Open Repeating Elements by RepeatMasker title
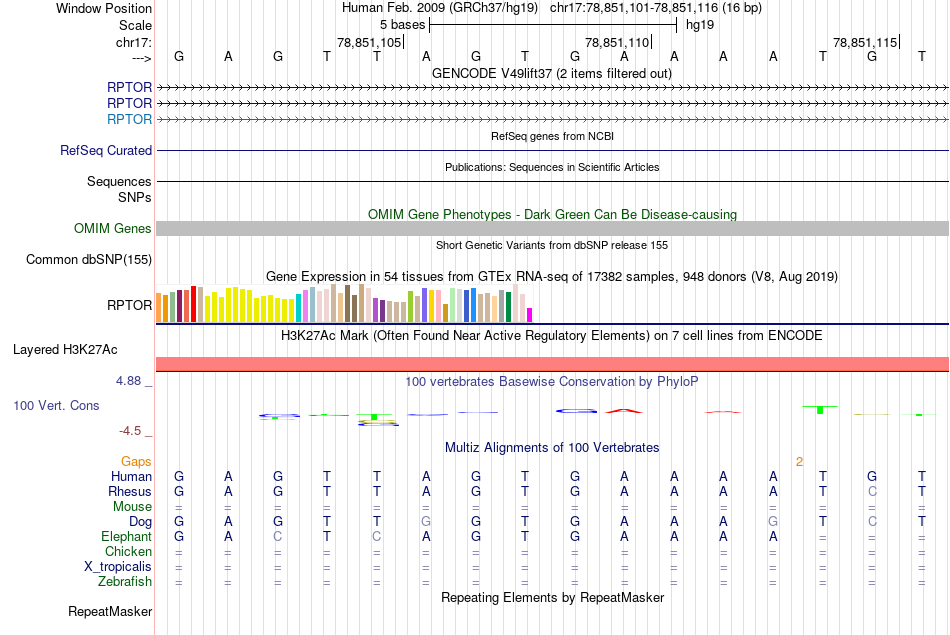Viewport: 950px width, 635px height. tap(552, 597)
